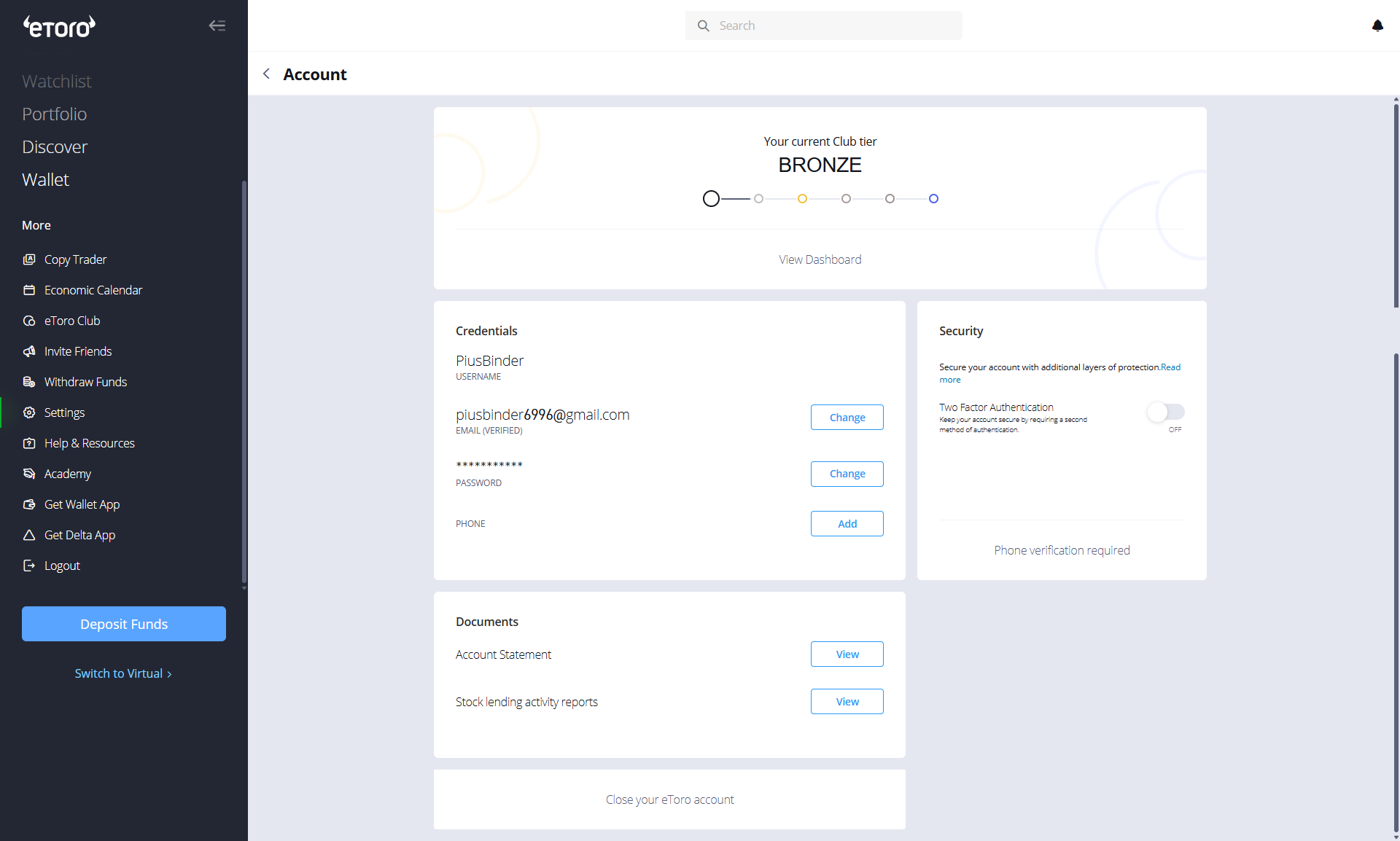Select the gold Club tier marker
The image size is (1400, 841).
(x=802, y=198)
